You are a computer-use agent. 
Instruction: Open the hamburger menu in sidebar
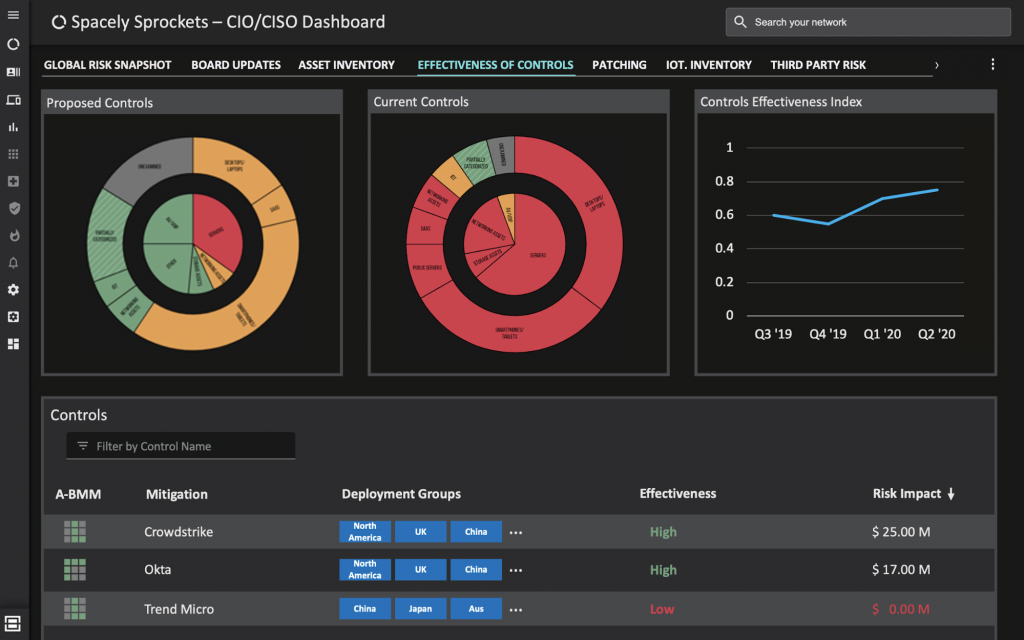point(13,15)
